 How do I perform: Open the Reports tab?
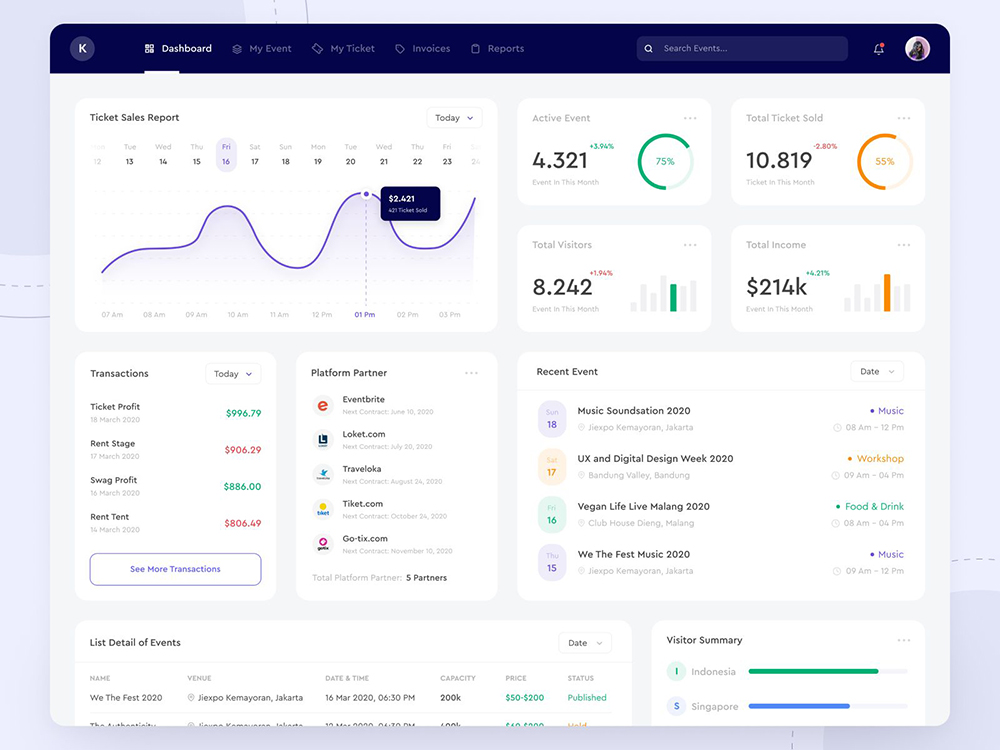(497, 48)
